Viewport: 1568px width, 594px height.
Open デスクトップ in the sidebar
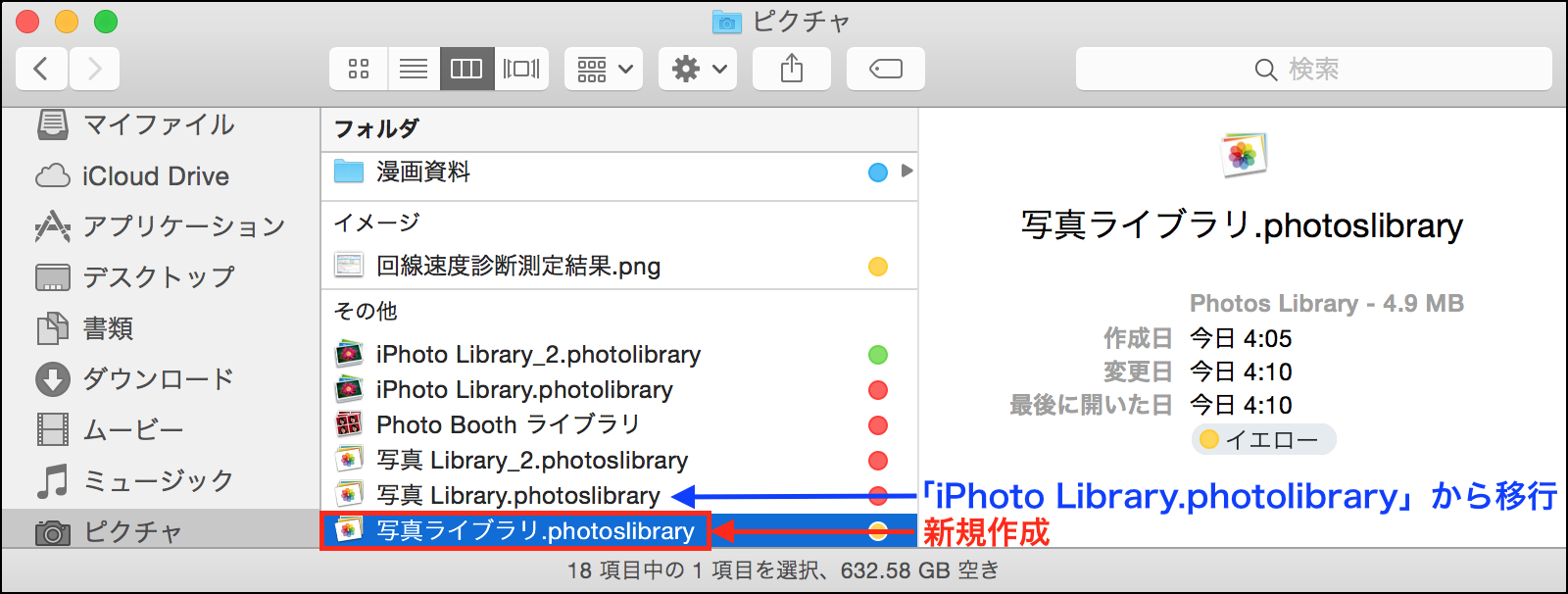point(161,277)
